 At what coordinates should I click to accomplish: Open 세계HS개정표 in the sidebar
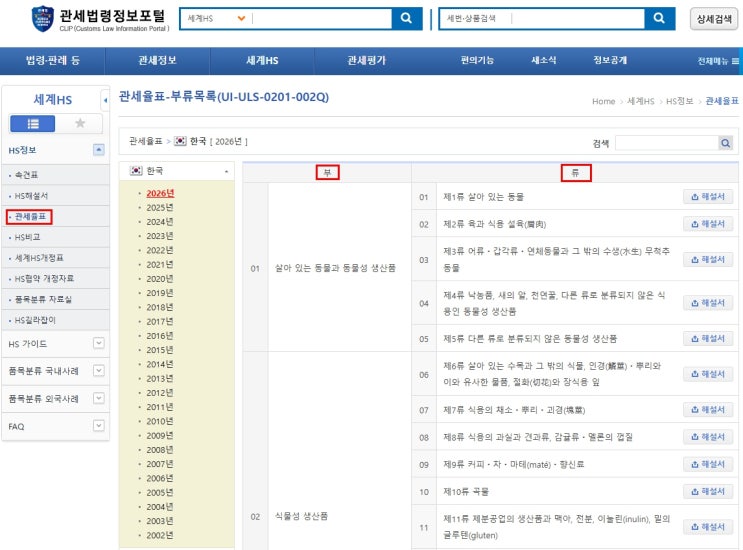coord(39,258)
